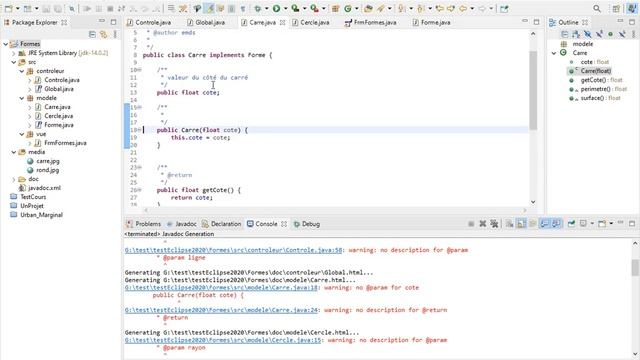Screen dimensions: 640x360
Task: Click the New Java Package icon
Action: (335, 9)
